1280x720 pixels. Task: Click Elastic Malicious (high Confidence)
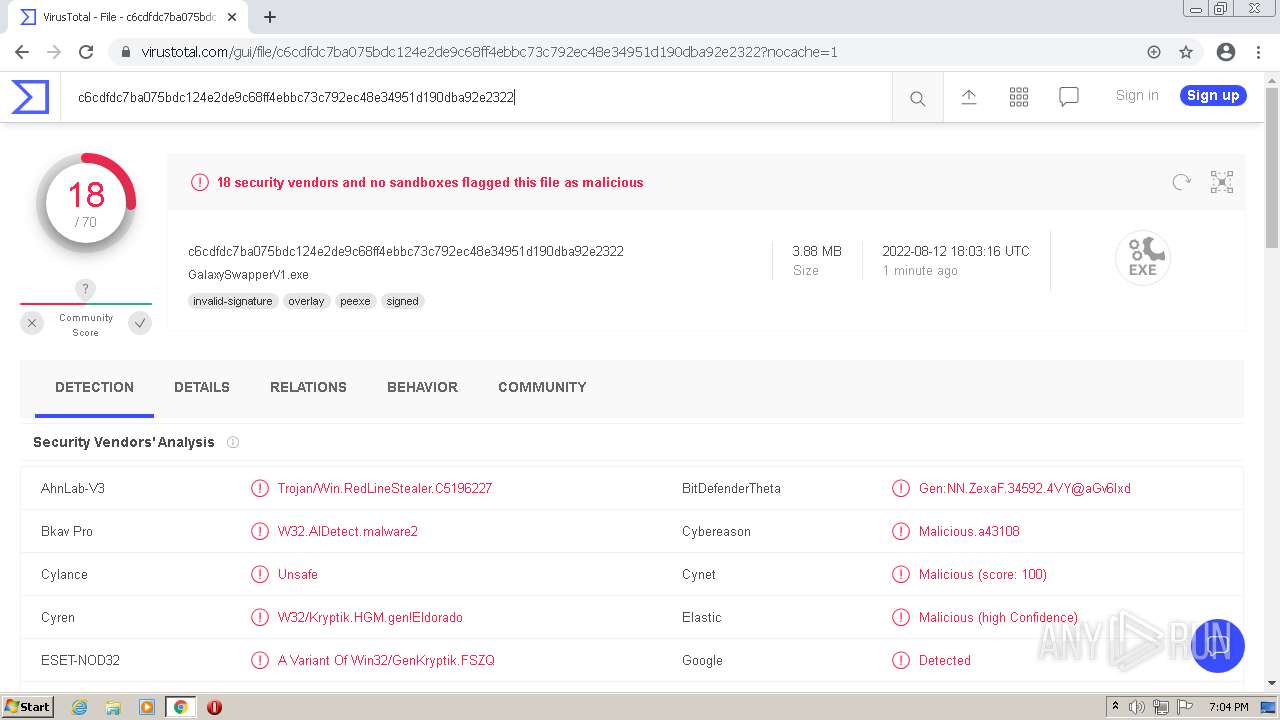click(x=998, y=618)
